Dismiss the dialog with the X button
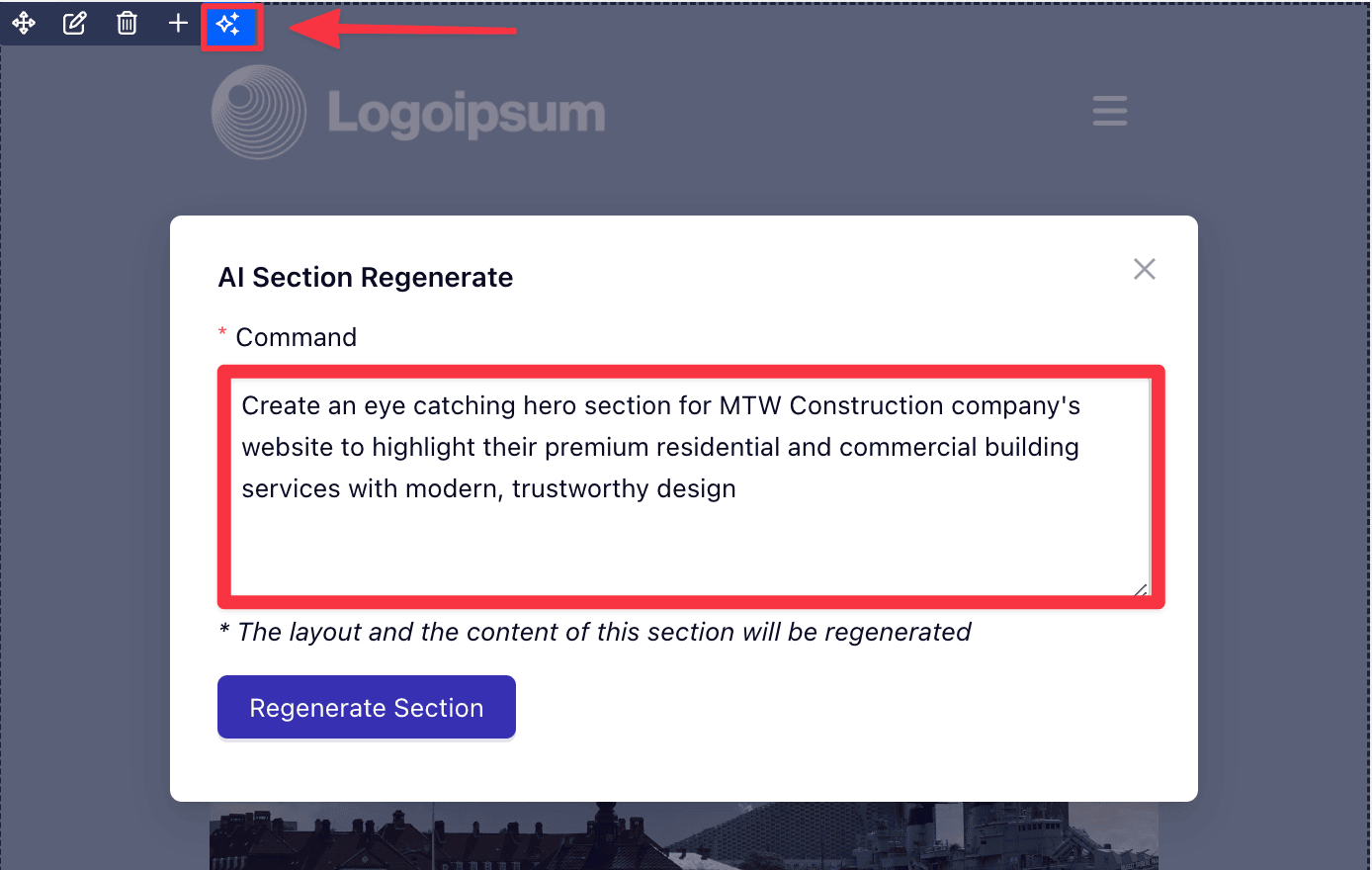Image resolution: width=1372 pixels, height=870 pixels. click(1144, 268)
